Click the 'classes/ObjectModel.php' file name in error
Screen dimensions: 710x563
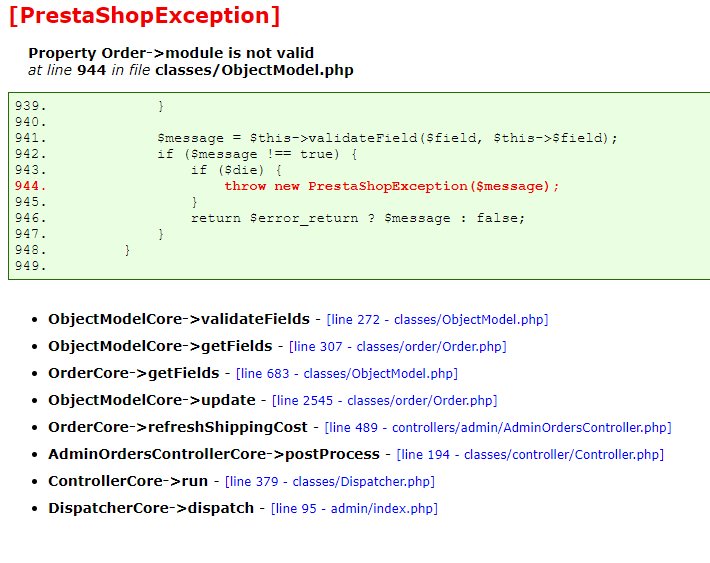pyautogui.click(x=254, y=70)
